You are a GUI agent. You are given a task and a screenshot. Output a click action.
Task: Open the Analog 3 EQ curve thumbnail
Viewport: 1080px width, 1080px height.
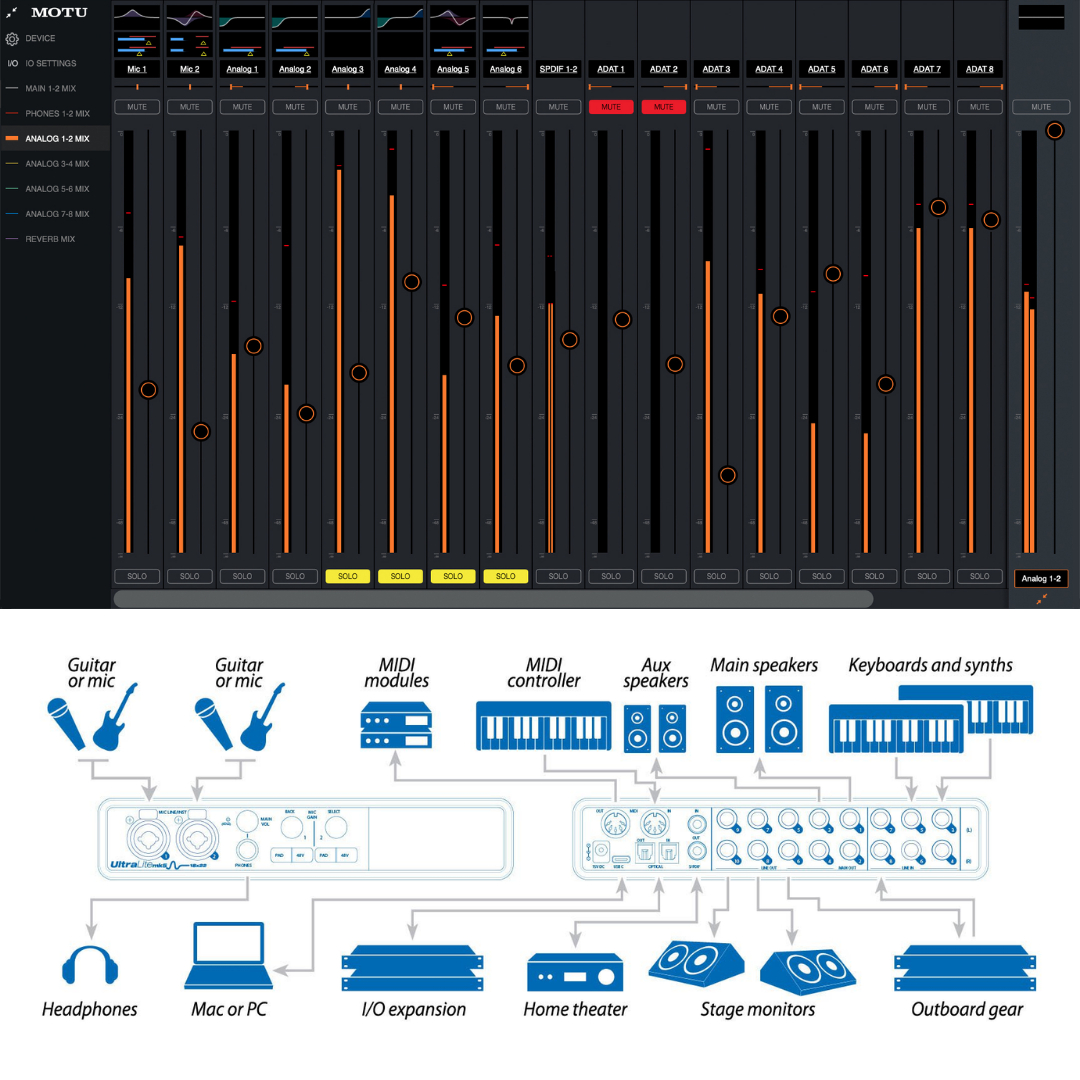pyautogui.click(x=347, y=17)
